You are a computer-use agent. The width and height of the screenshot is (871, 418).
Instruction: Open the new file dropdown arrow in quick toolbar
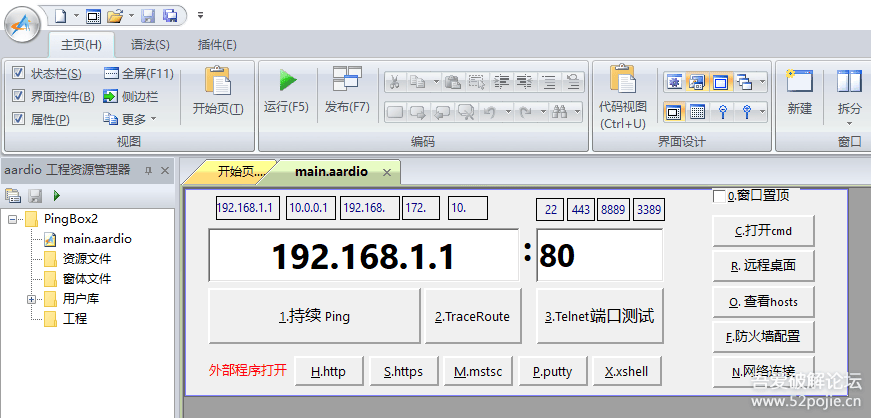(x=76, y=16)
